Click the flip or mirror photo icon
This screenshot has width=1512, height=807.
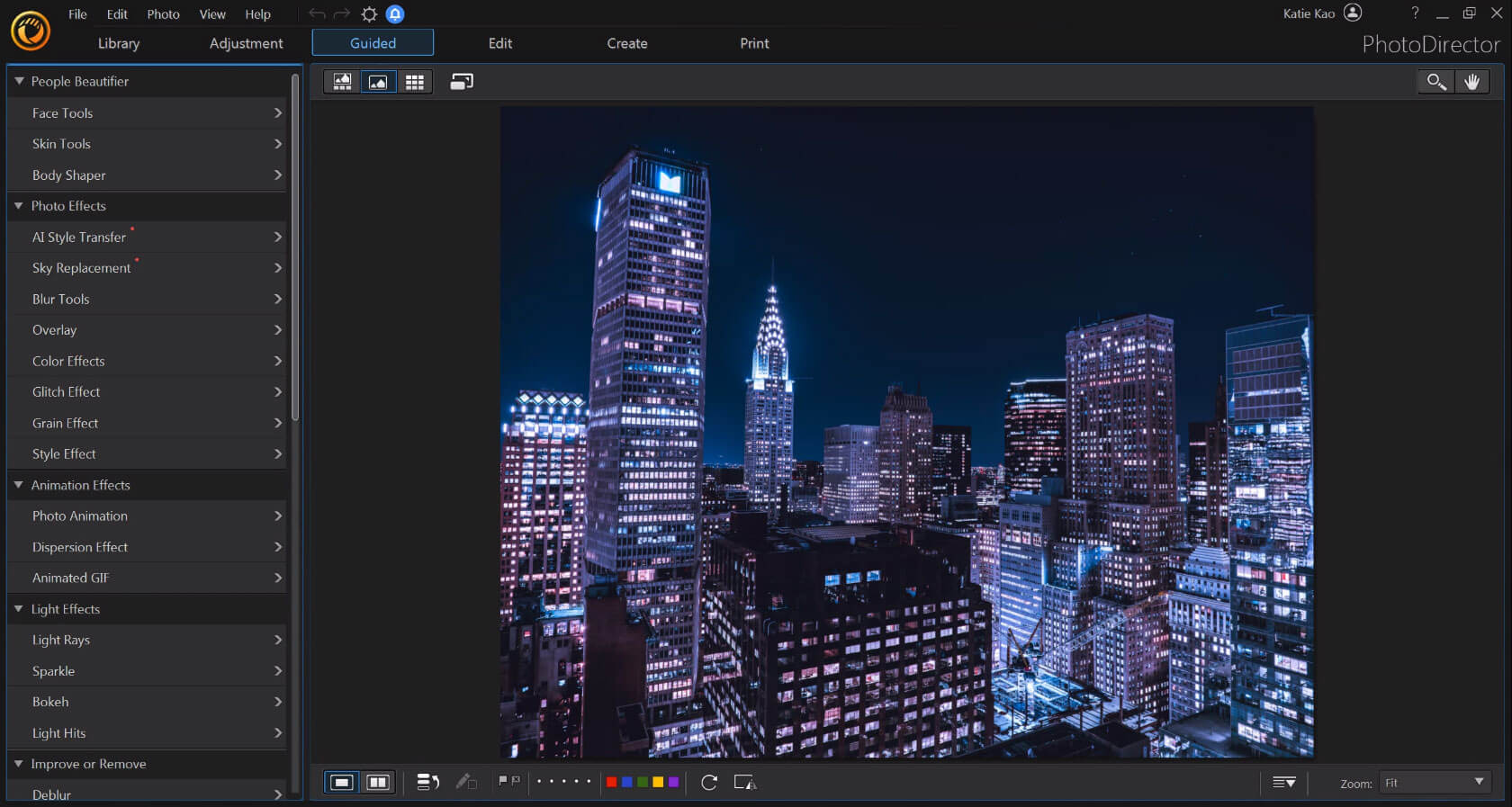click(745, 782)
